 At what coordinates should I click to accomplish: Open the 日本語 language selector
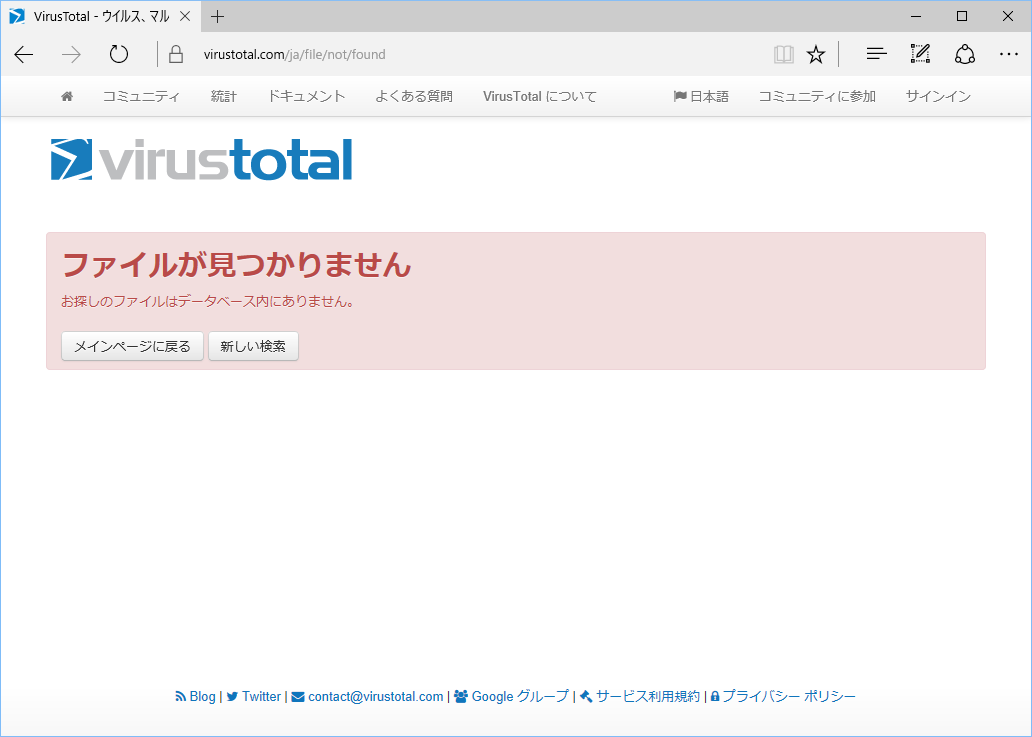pos(701,97)
